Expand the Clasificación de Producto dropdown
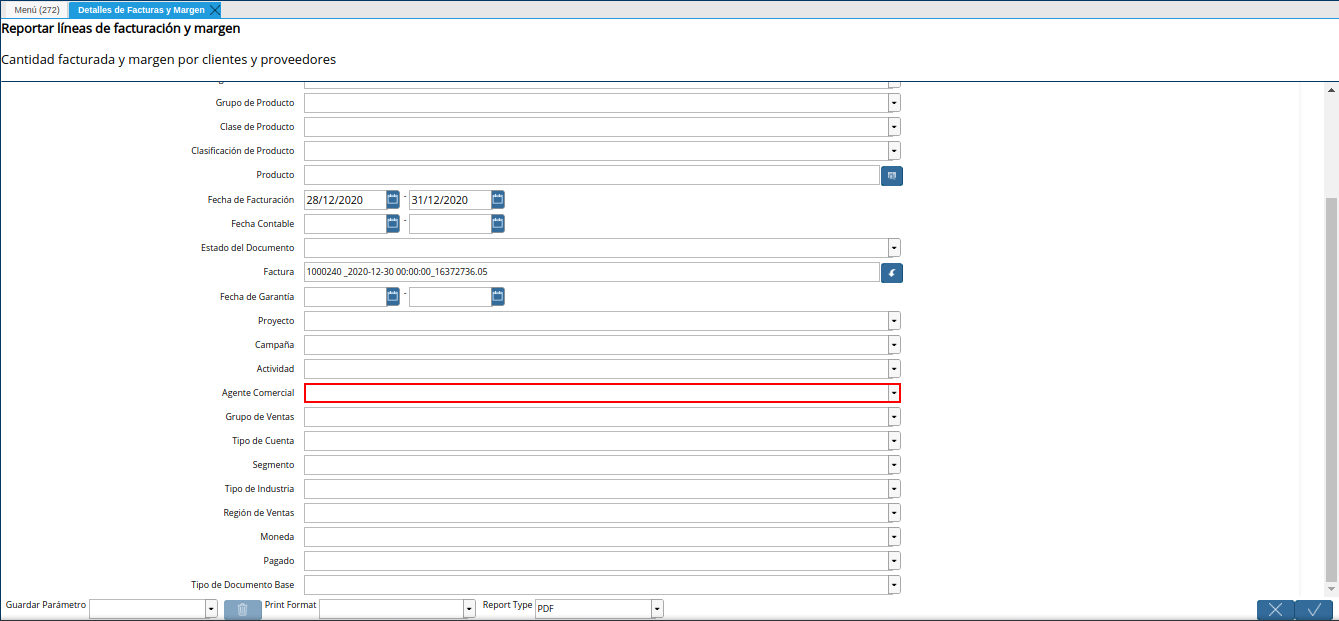This screenshot has width=1339, height=621. [x=894, y=151]
